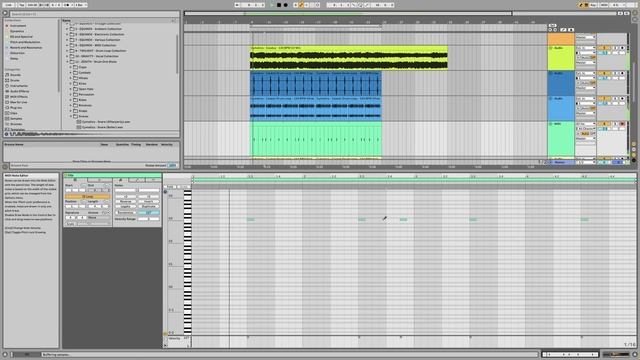Toggle the In/Out section show button

[634, 144]
